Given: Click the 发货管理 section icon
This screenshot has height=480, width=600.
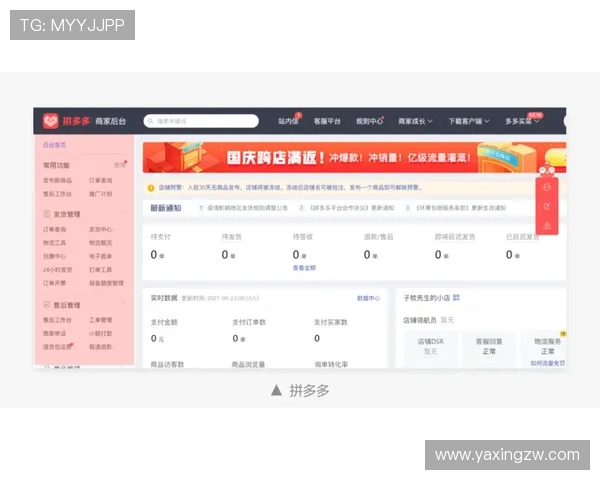Looking at the screenshot, I should 47,214.
